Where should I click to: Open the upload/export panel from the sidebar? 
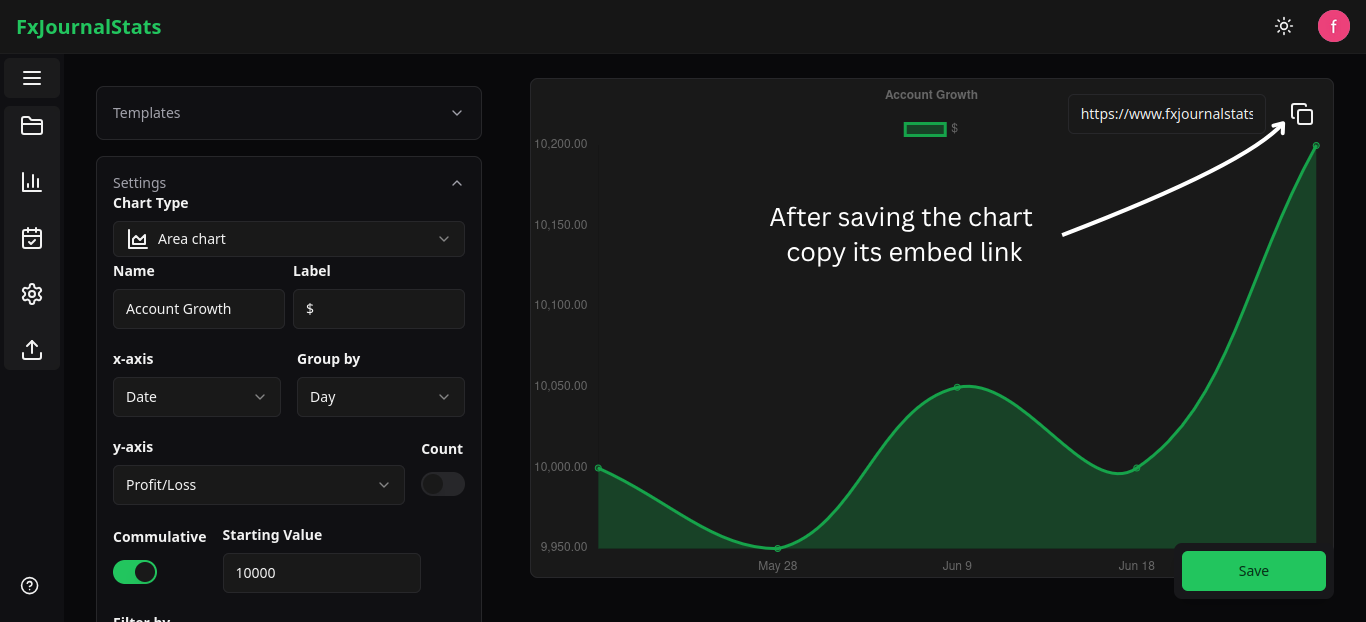(x=31, y=350)
